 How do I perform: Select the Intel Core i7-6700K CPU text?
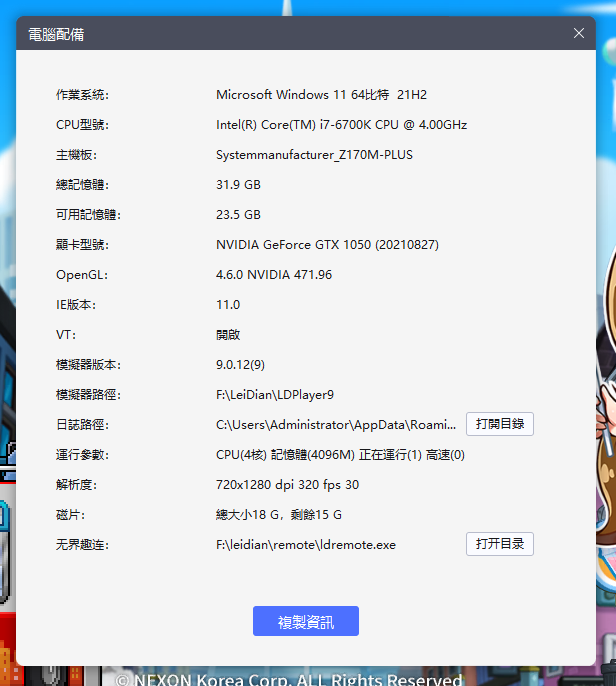click(x=341, y=125)
